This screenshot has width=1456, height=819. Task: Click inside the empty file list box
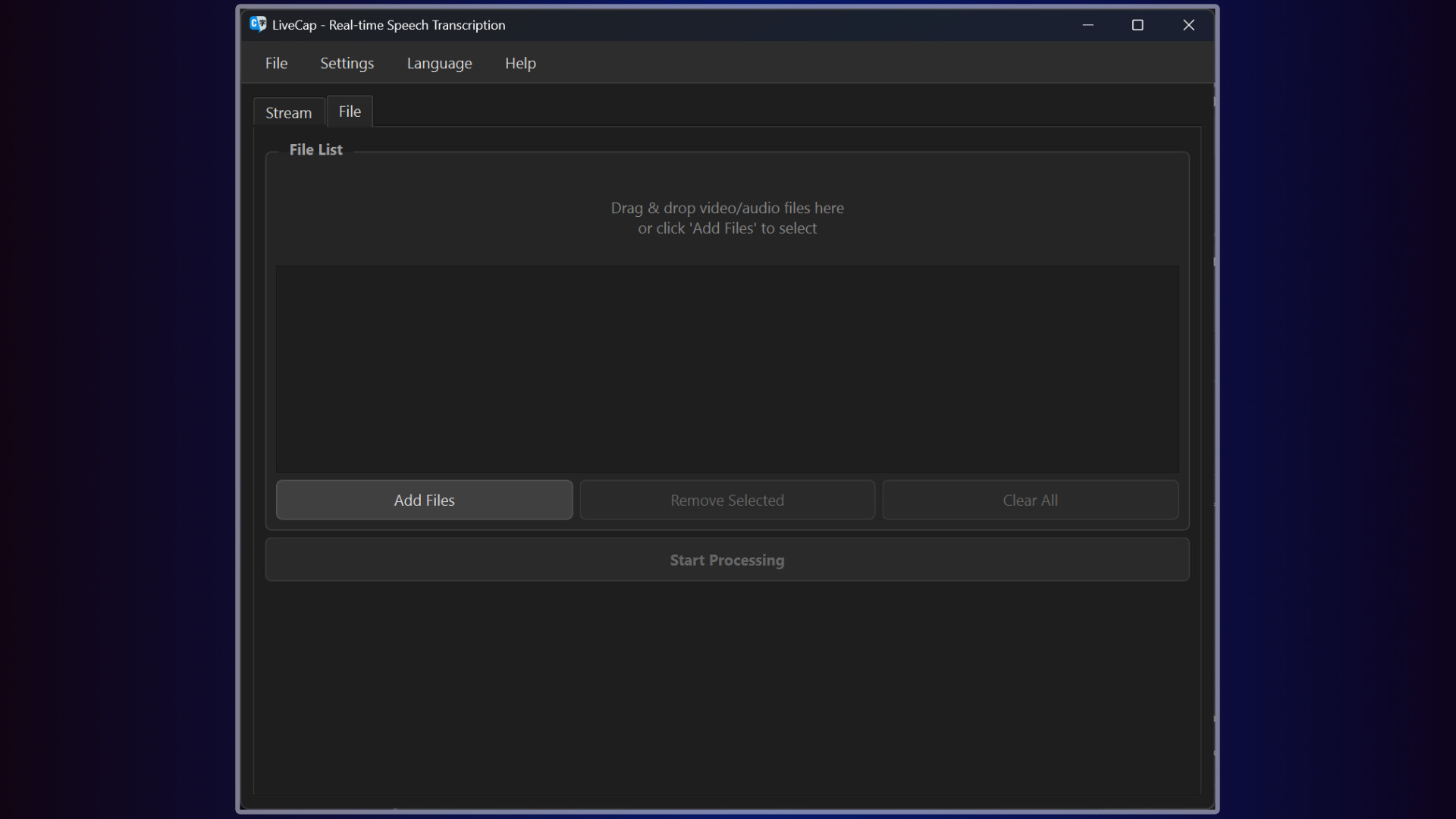tap(727, 369)
